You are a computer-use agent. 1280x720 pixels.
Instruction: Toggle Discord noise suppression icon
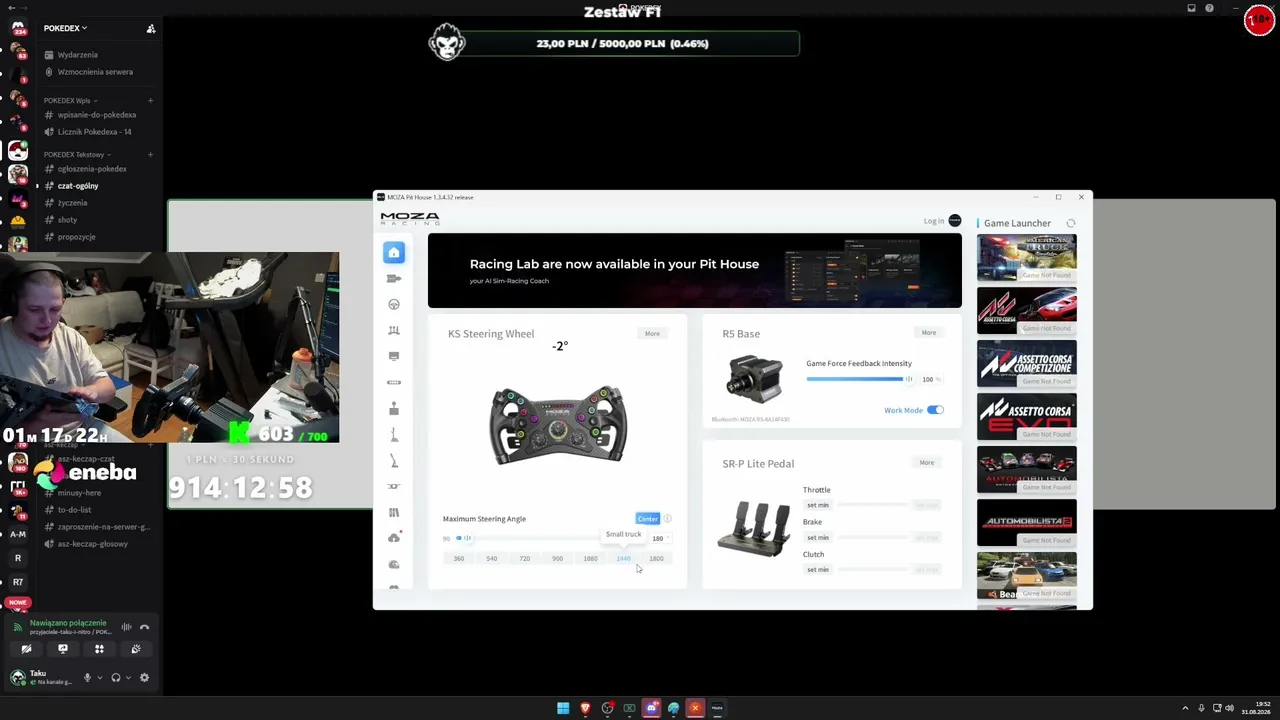point(126,627)
